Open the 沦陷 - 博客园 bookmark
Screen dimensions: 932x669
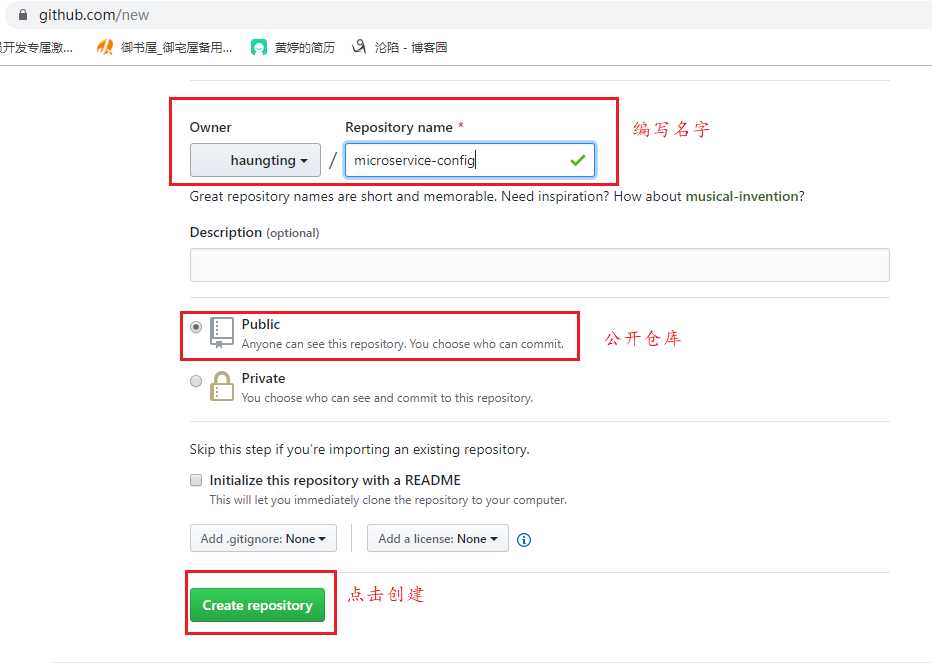[399, 47]
